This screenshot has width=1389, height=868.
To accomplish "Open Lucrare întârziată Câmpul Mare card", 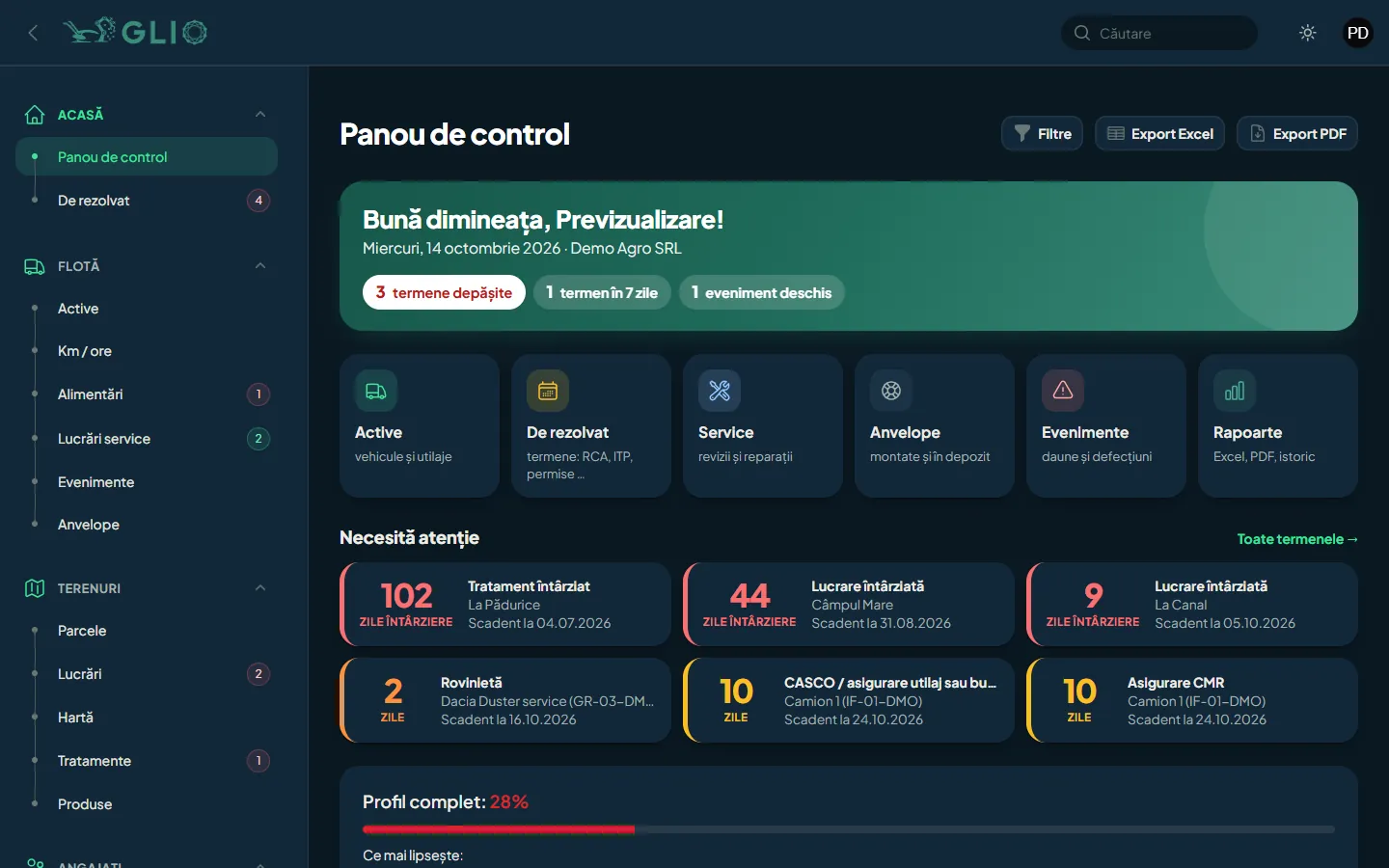I will pos(849,605).
